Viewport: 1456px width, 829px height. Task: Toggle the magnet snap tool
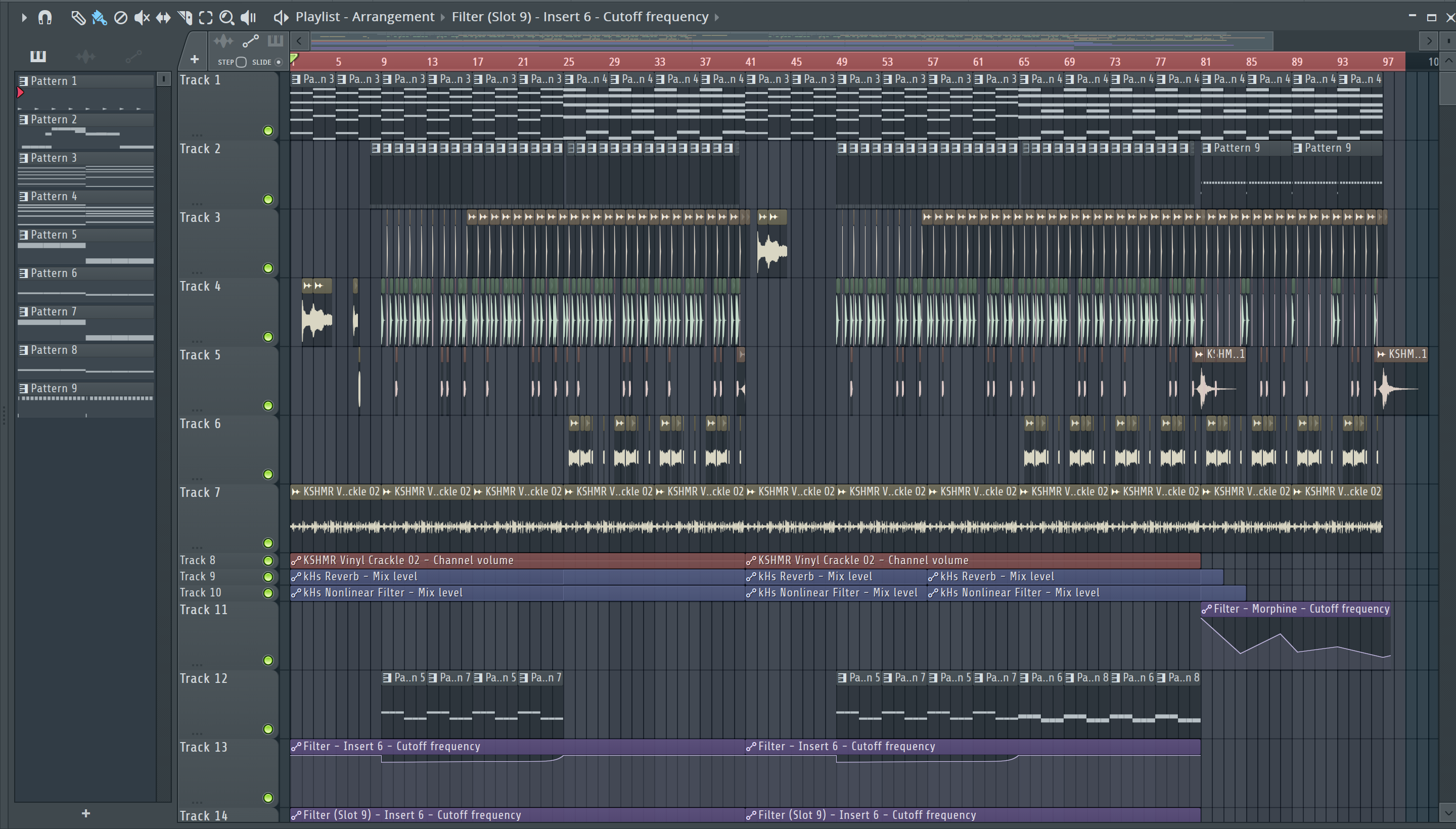45,18
